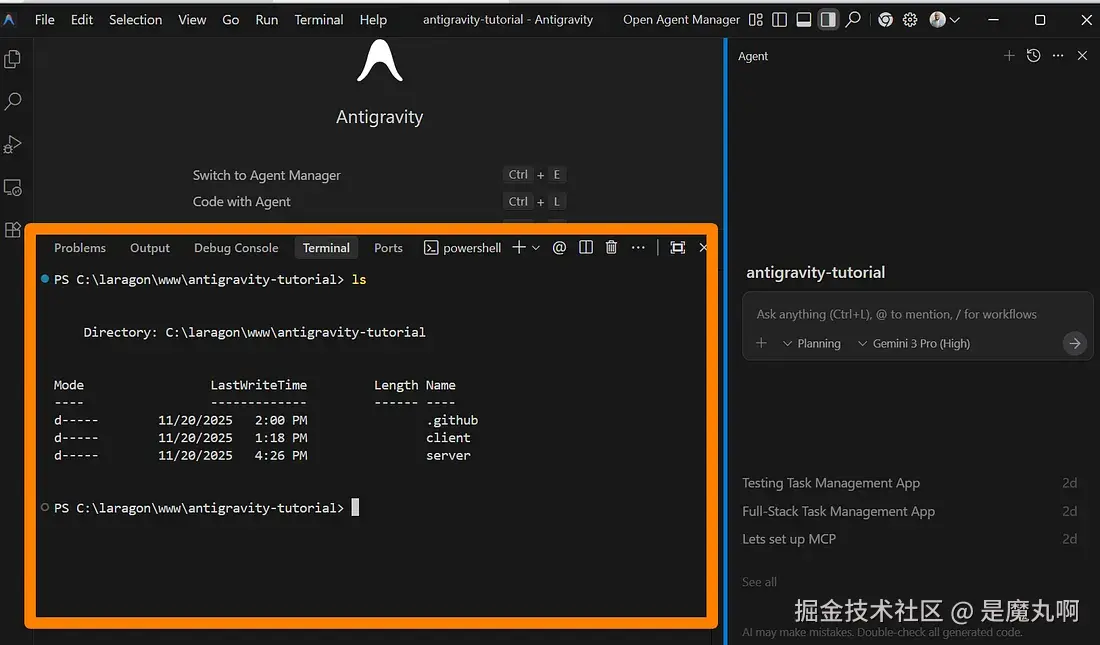
Task: Click the search magnifier in title bar
Action: click(x=853, y=20)
